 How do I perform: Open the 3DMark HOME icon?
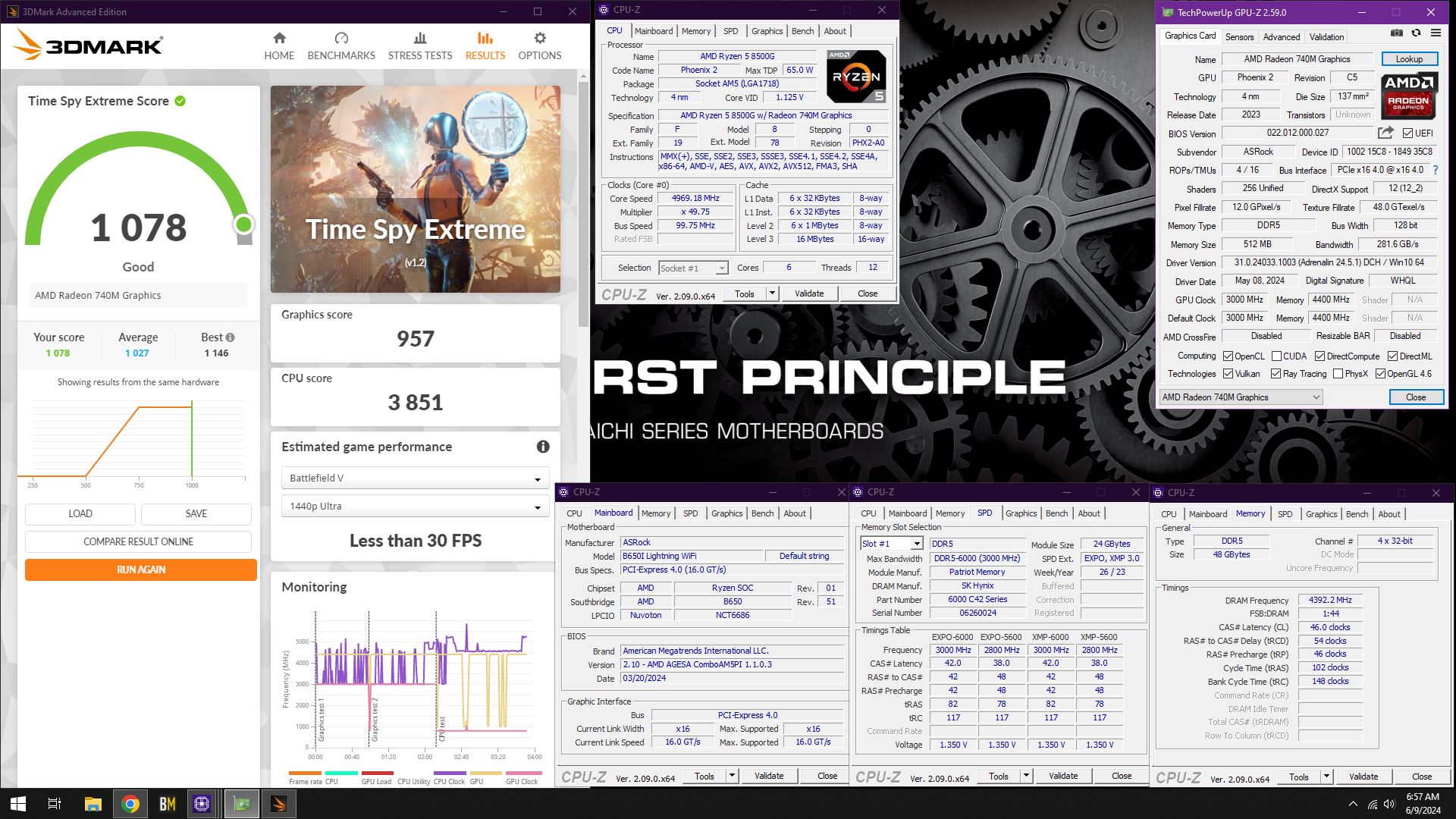279,38
